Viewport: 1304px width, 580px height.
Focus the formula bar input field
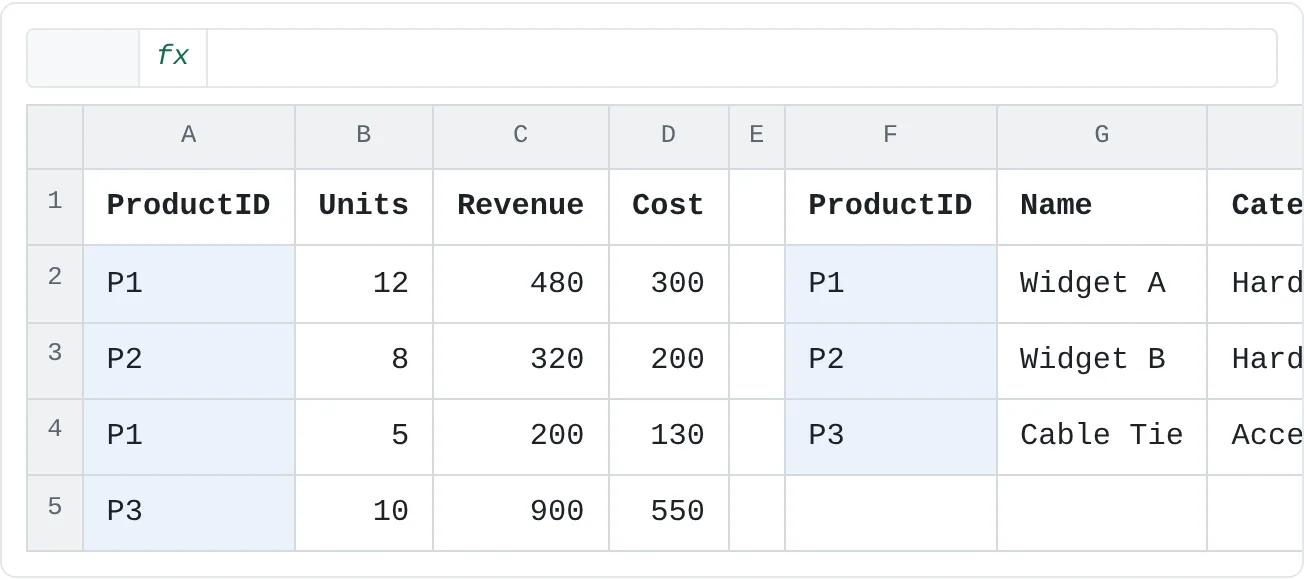point(741,57)
